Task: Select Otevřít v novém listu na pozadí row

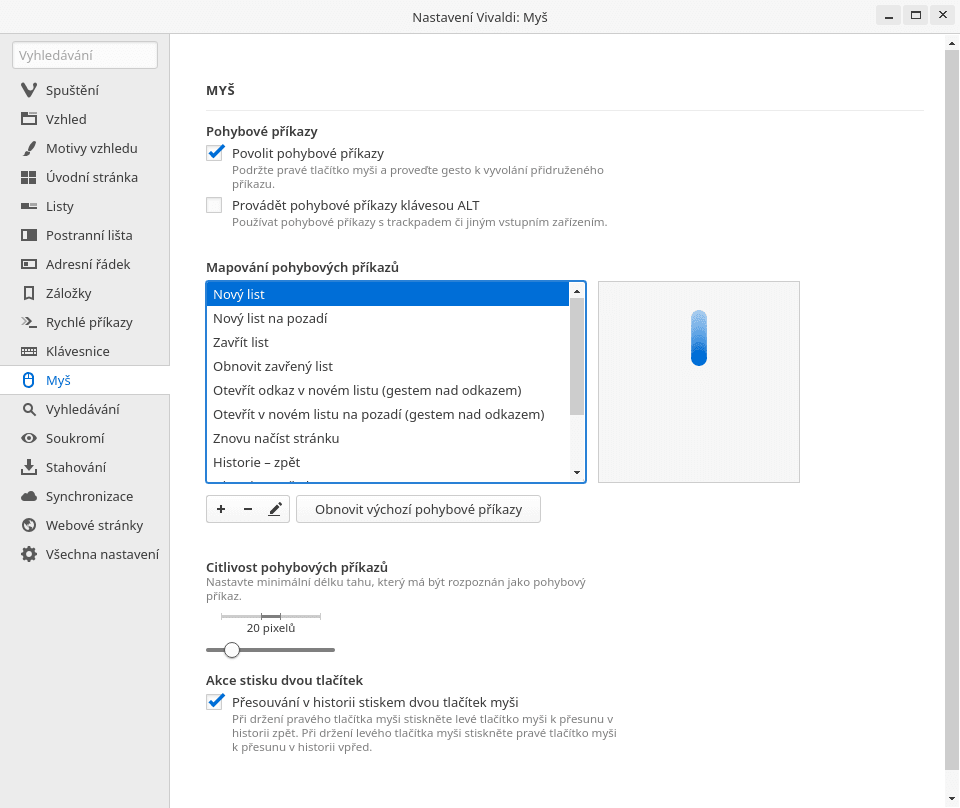Action: [x=388, y=414]
